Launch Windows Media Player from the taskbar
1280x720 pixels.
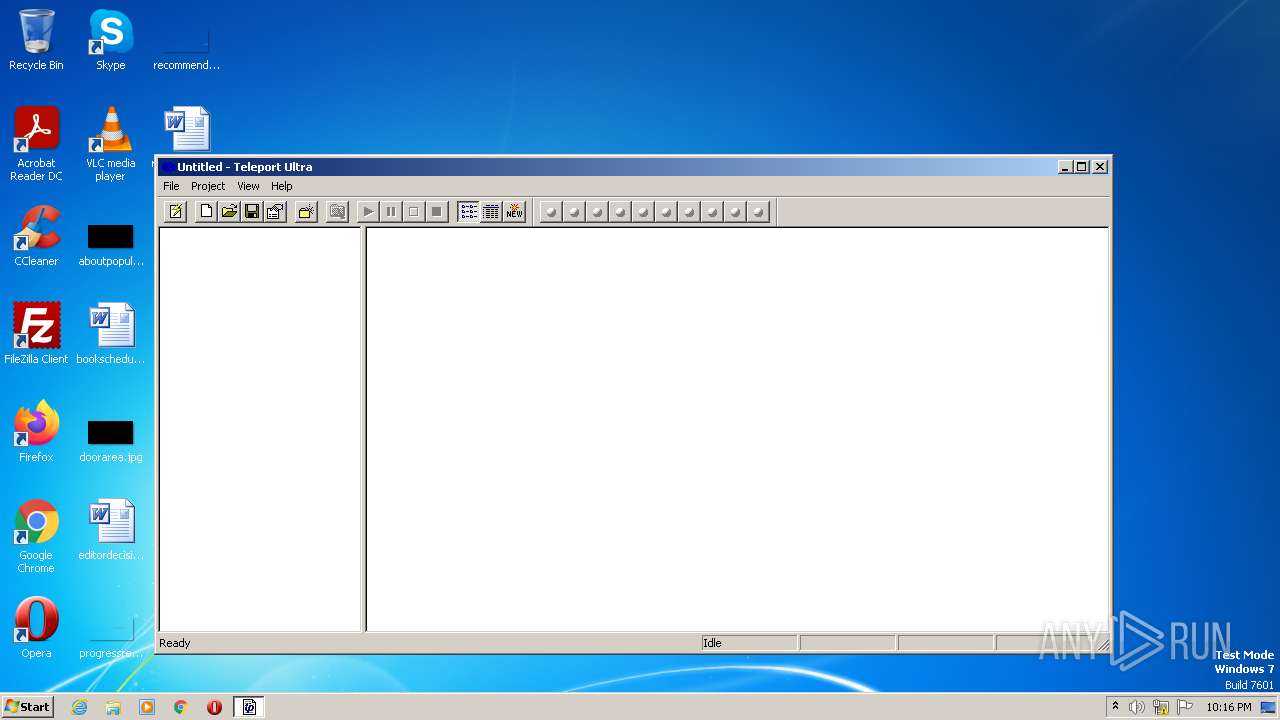(147, 707)
